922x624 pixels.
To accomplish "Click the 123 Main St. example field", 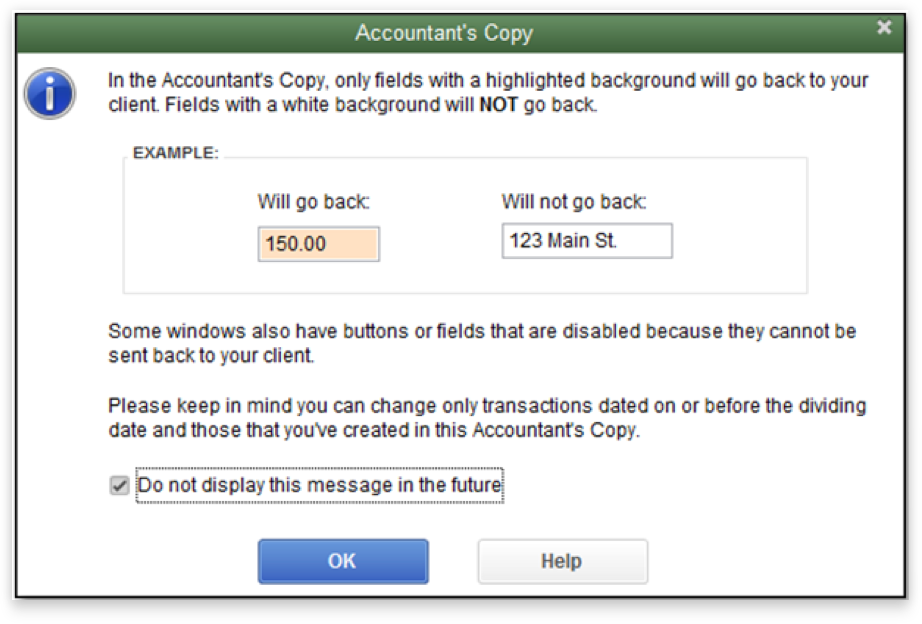I will 586,241.
